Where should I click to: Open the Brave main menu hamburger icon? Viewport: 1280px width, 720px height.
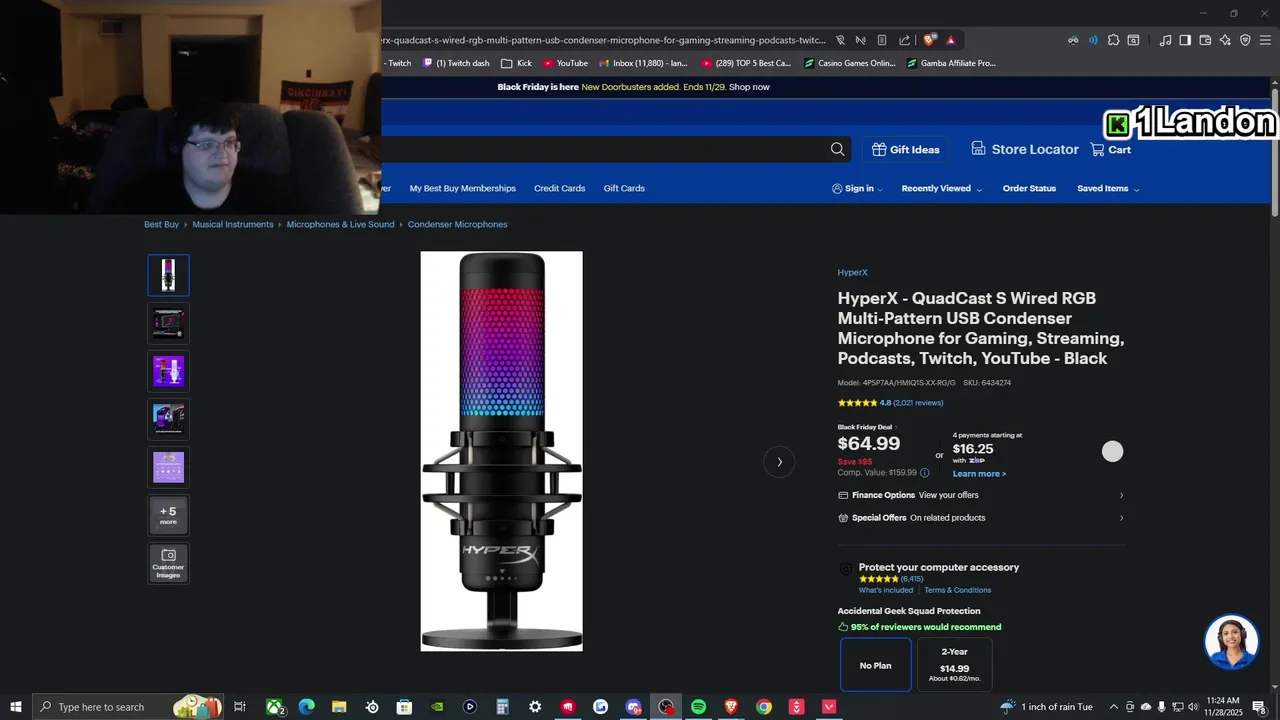[1266, 40]
